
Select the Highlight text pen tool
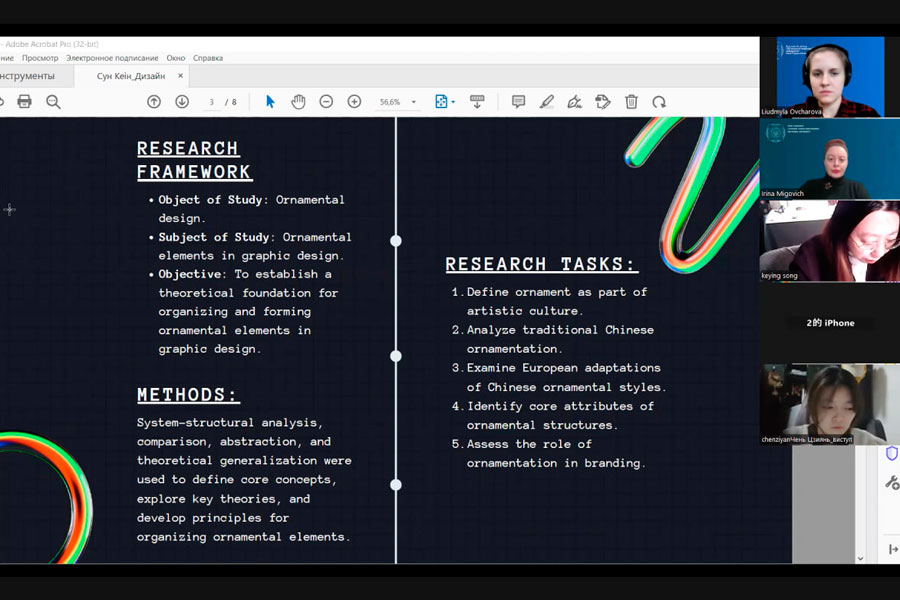(547, 102)
